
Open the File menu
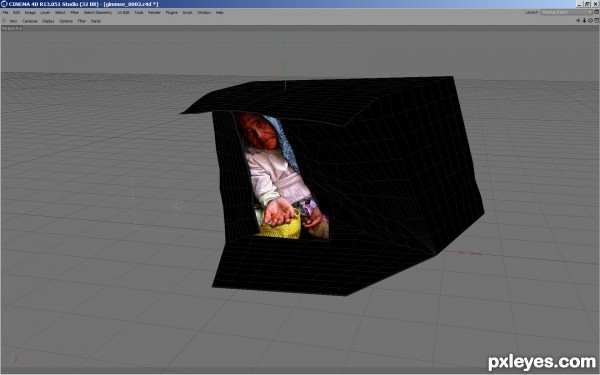[x=5, y=13]
